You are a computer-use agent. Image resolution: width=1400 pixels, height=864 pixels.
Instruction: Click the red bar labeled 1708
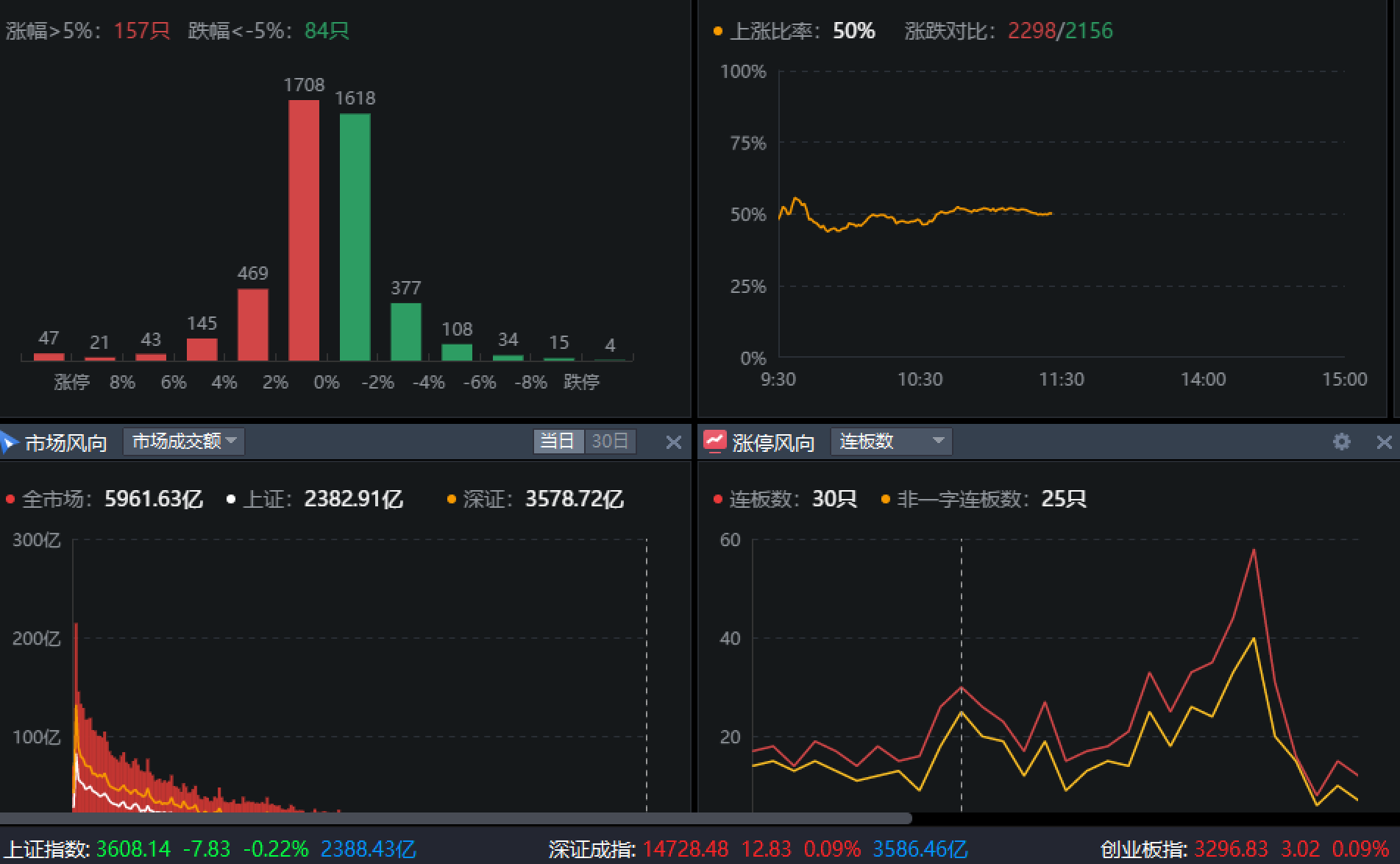(x=304, y=230)
